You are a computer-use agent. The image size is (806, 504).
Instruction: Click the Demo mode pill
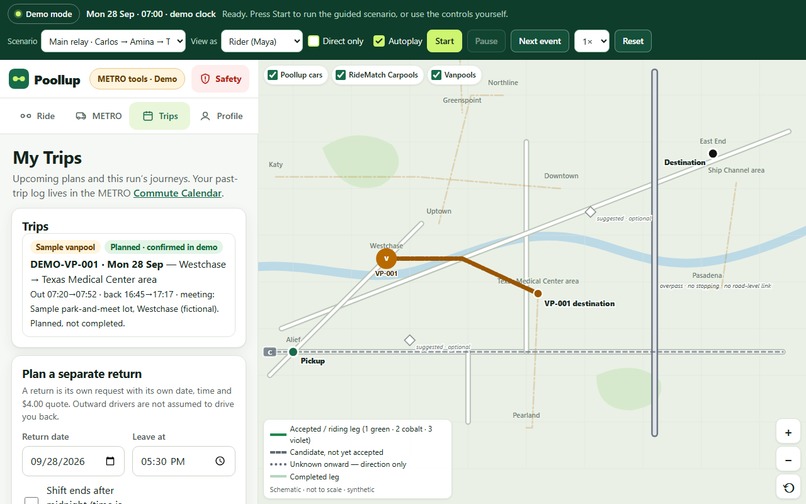(x=44, y=14)
